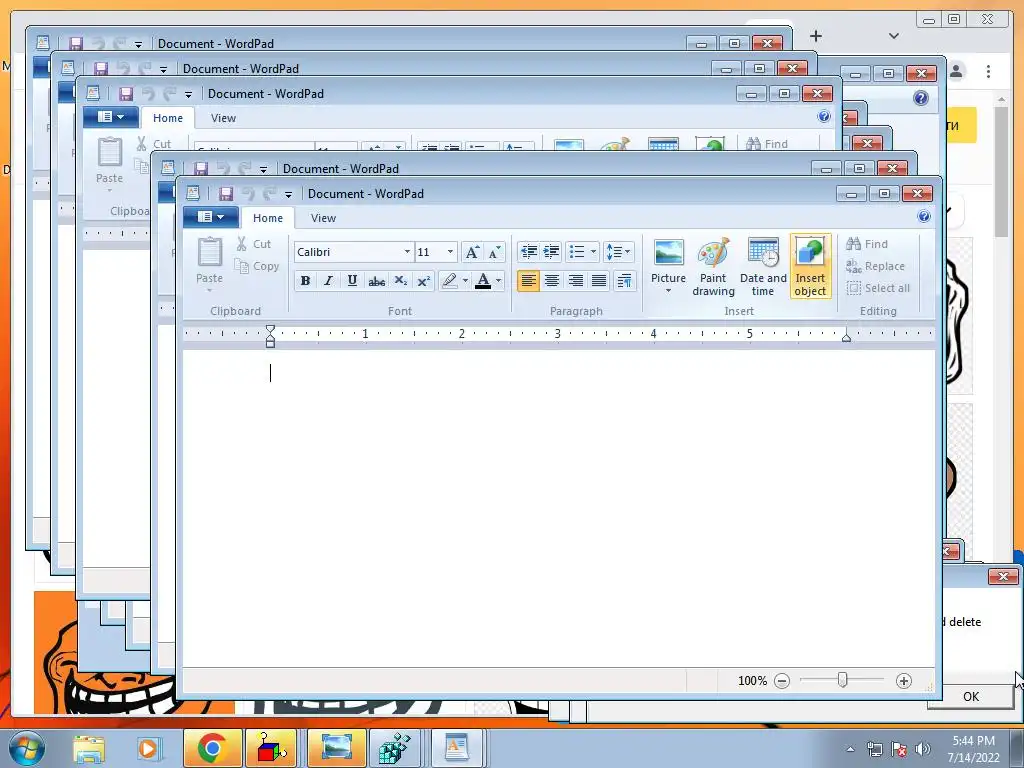
Task: Shrink font size button
Action: click(494, 252)
